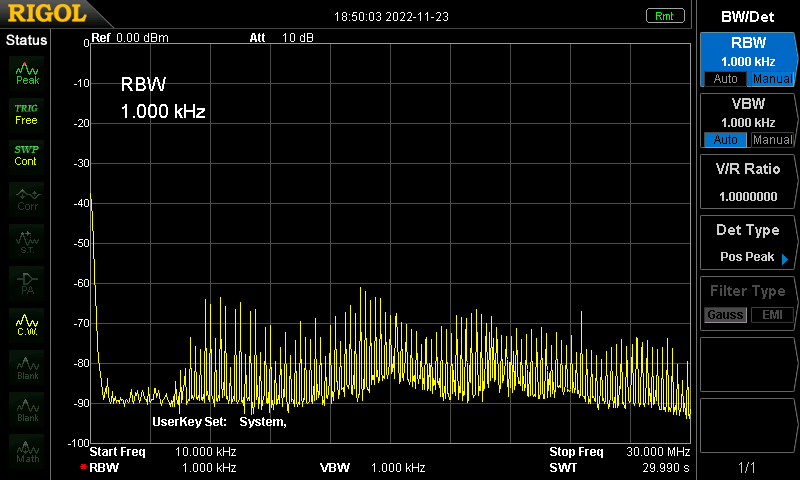Set VBW mode to Auto

tap(726, 140)
